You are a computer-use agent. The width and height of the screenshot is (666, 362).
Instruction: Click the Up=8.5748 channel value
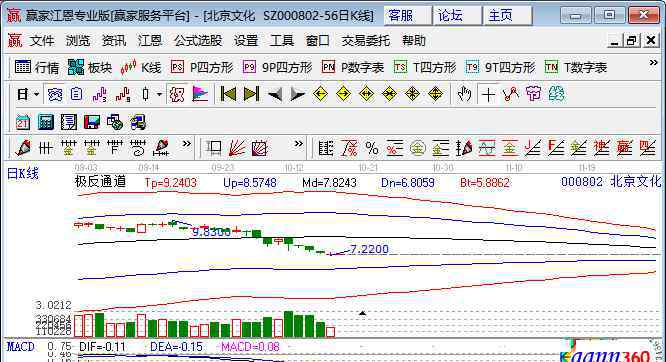(x=250, y=183)
